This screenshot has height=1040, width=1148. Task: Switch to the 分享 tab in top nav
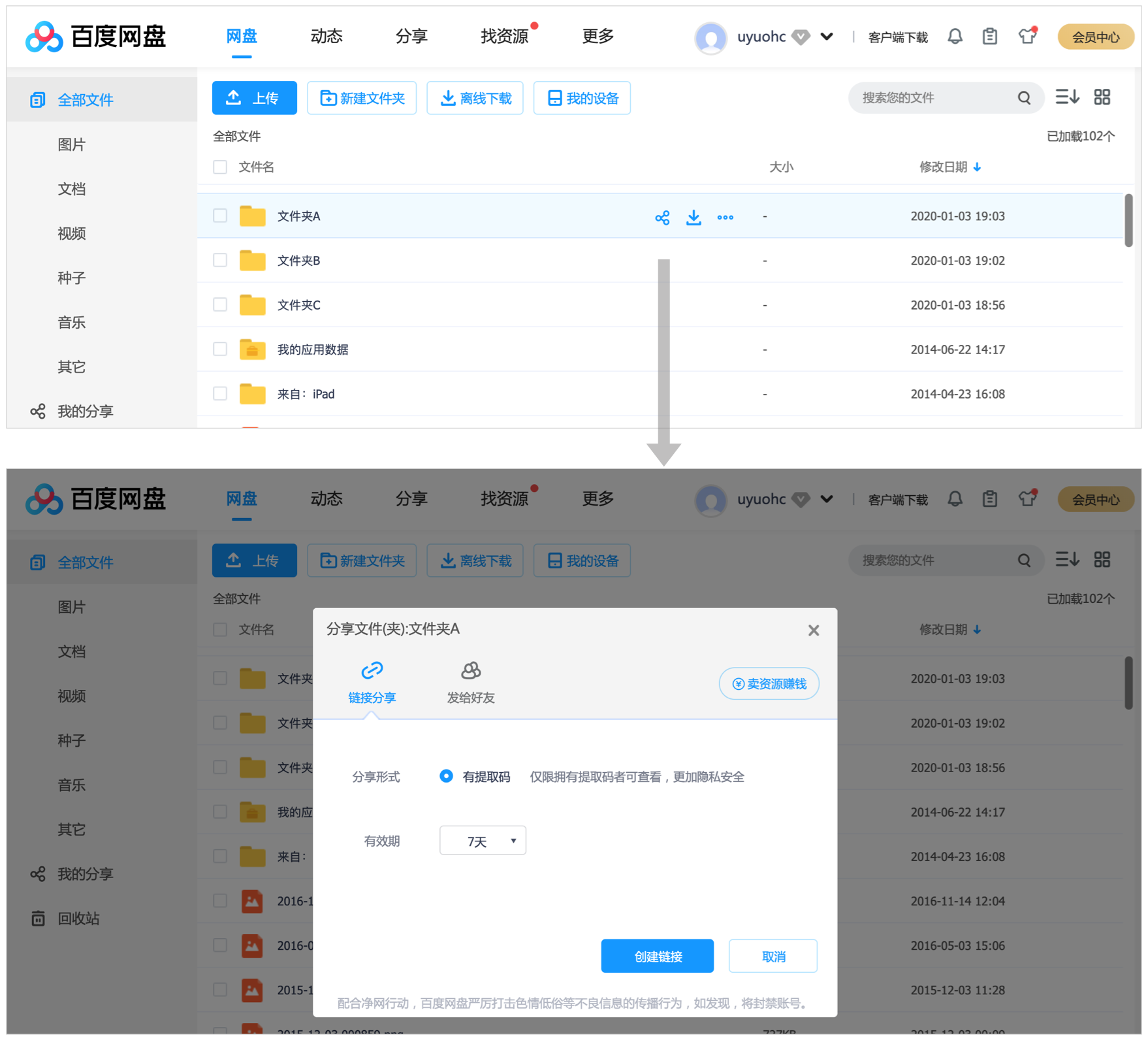[411, 37]
